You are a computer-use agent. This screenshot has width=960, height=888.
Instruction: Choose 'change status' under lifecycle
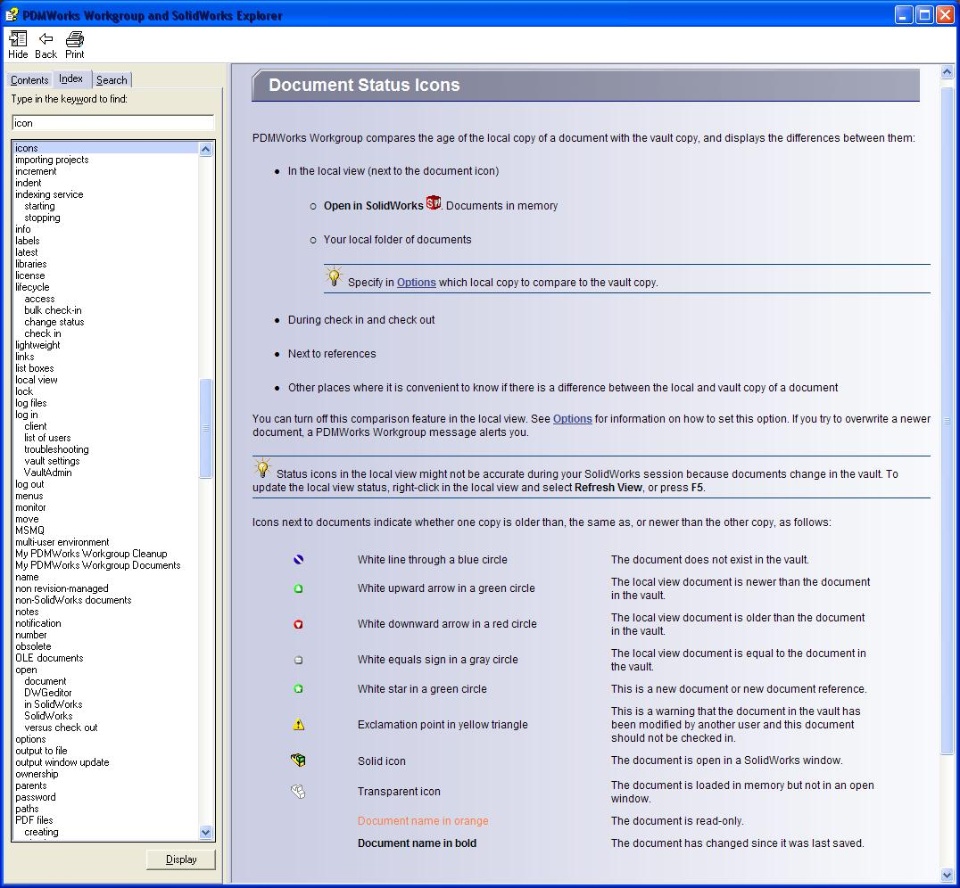tap(54, 322)
